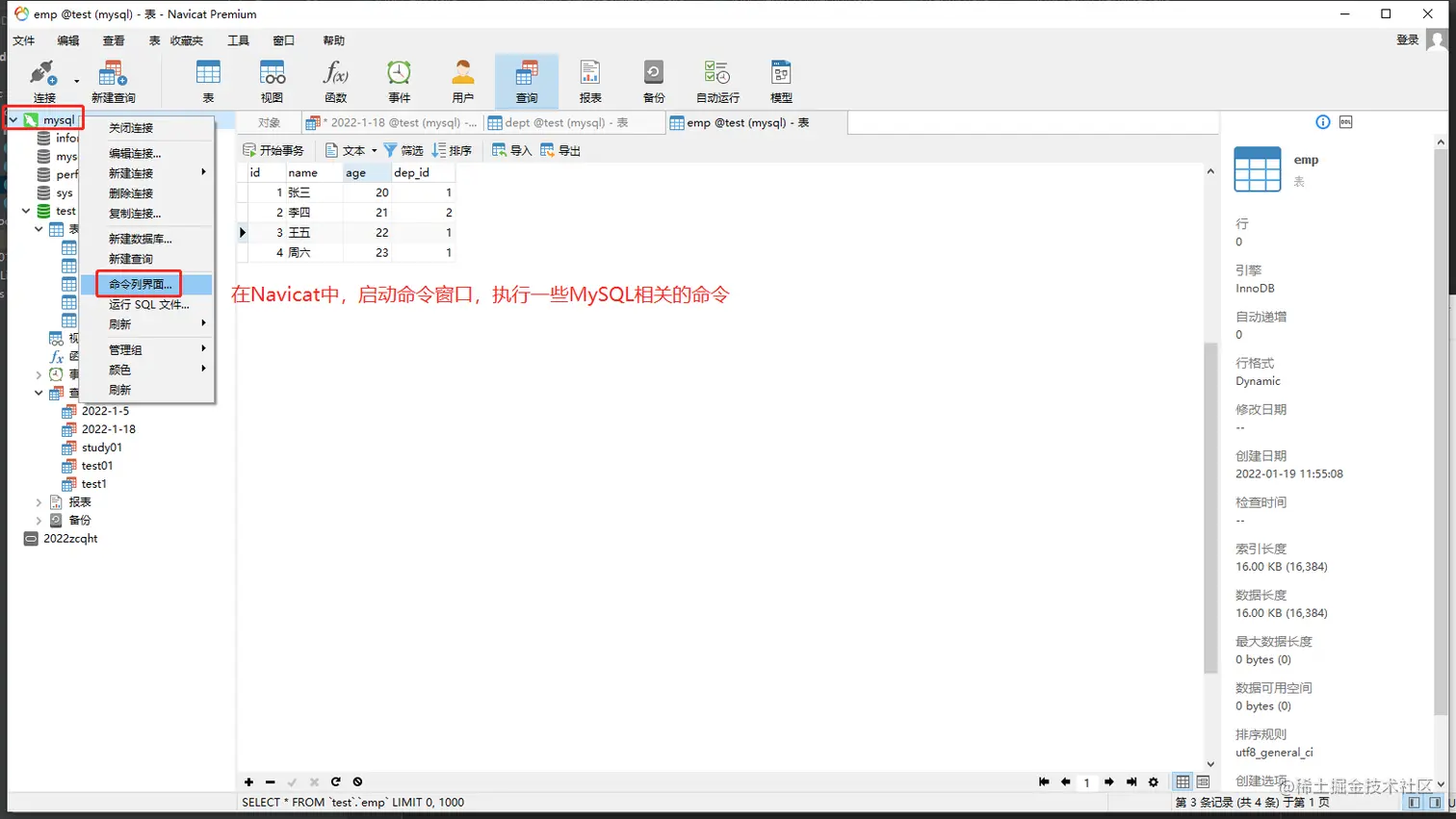Click the age column header
The width and height of the screenshot is (1456, 819).
click(x=368, y=173)
